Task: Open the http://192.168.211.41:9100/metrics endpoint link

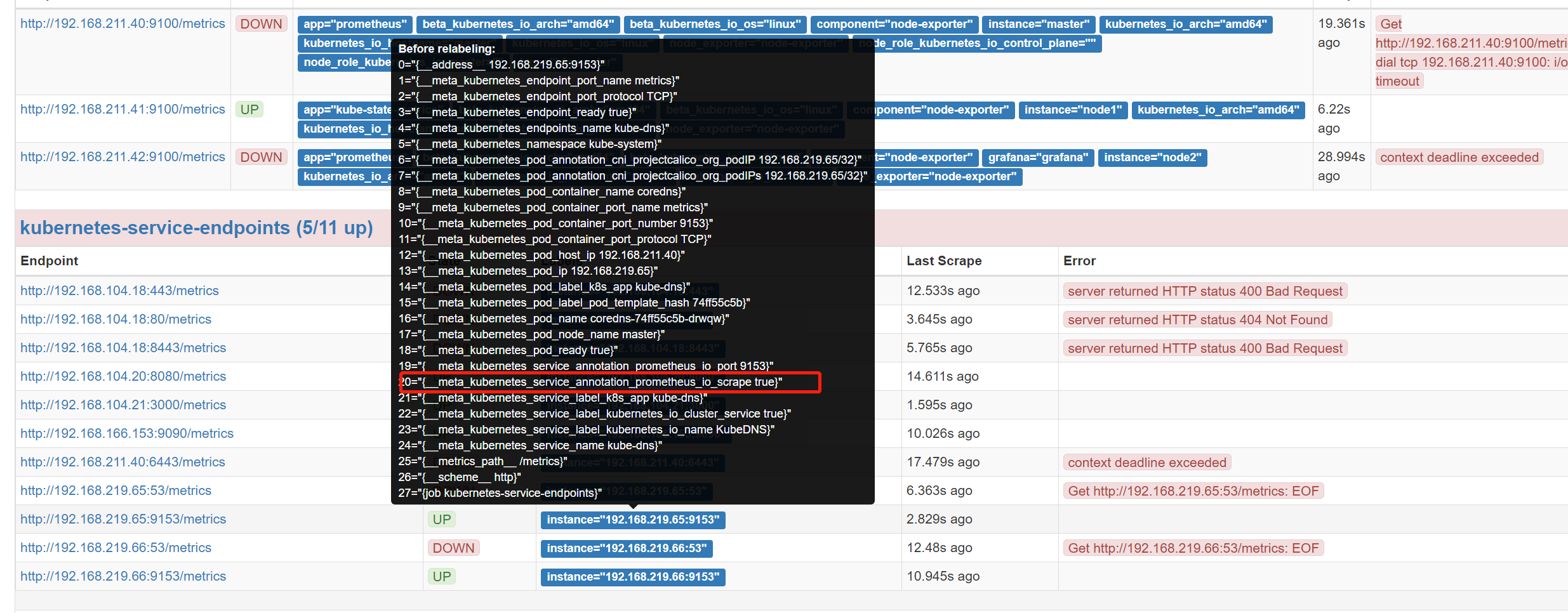Action: point(123,109)
